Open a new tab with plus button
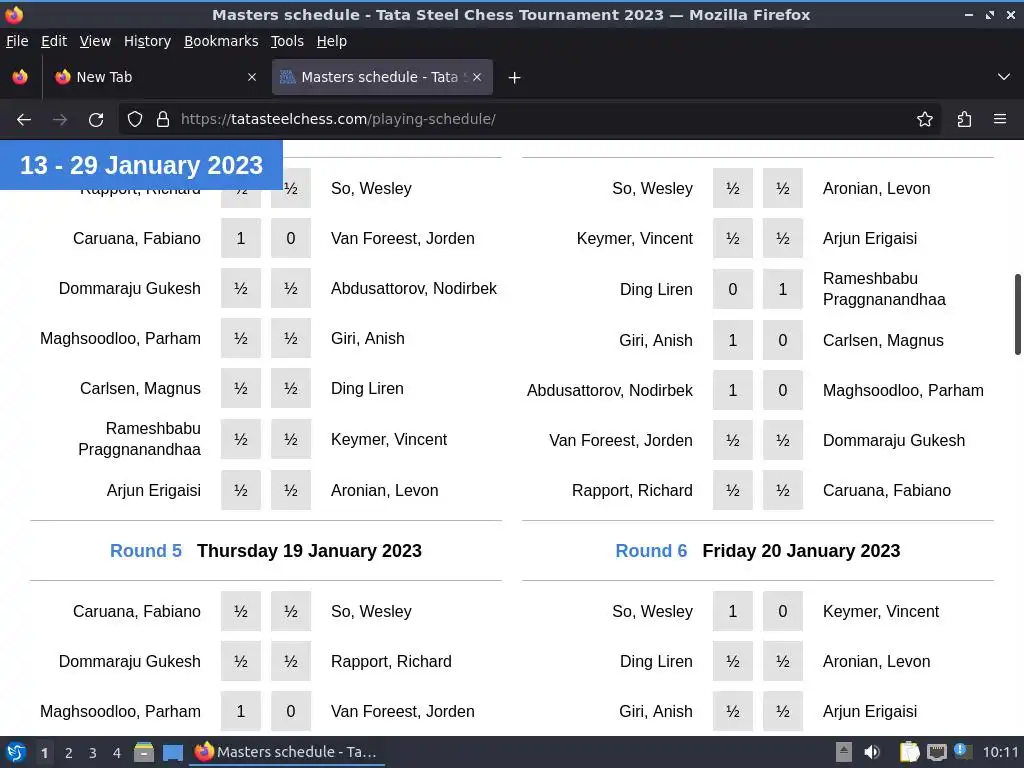1024x768 pixels. tap(515, 78)
